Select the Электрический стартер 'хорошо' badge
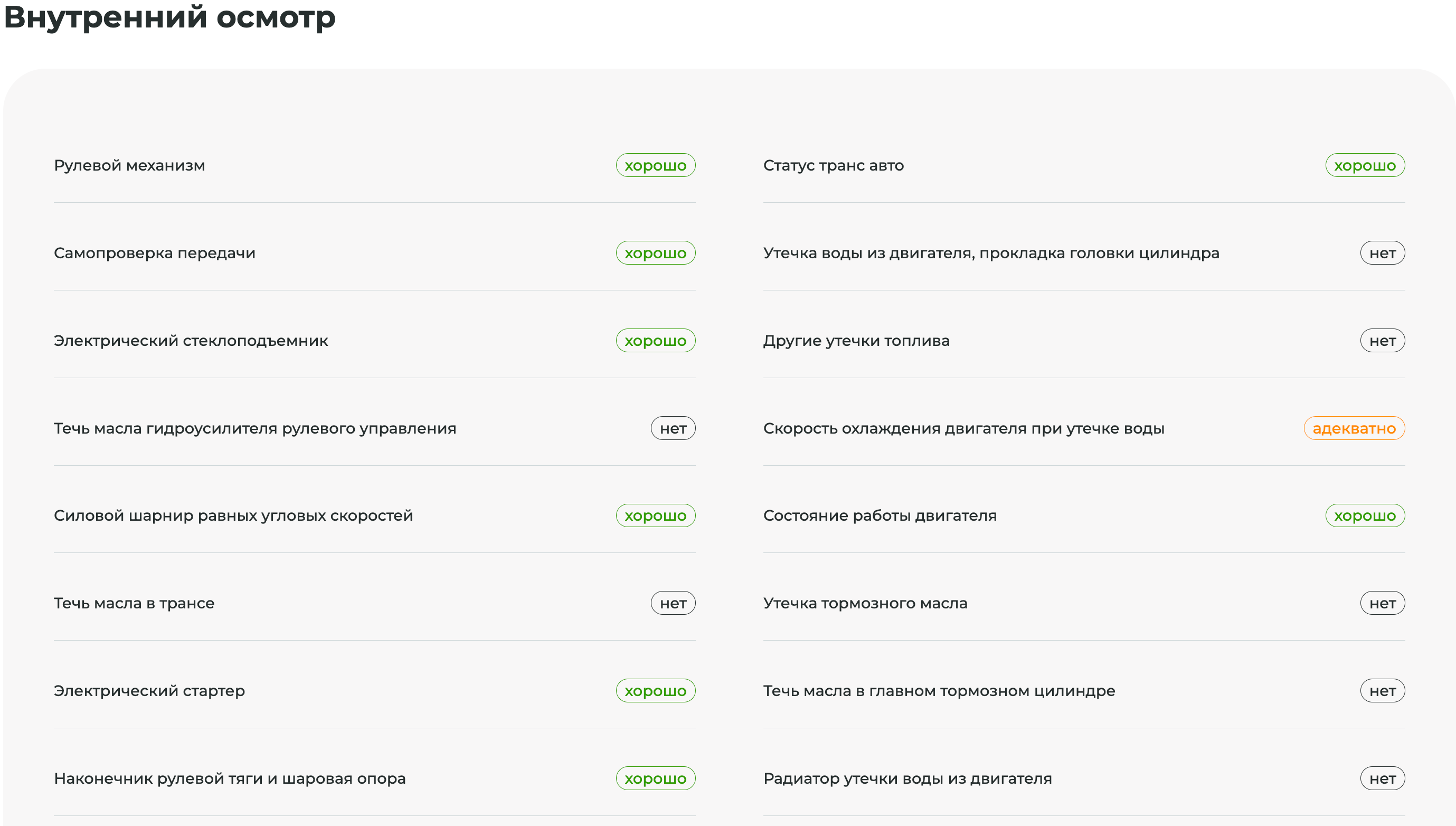The width and height of the screenshot is (1456, 826). click(656, 690)
